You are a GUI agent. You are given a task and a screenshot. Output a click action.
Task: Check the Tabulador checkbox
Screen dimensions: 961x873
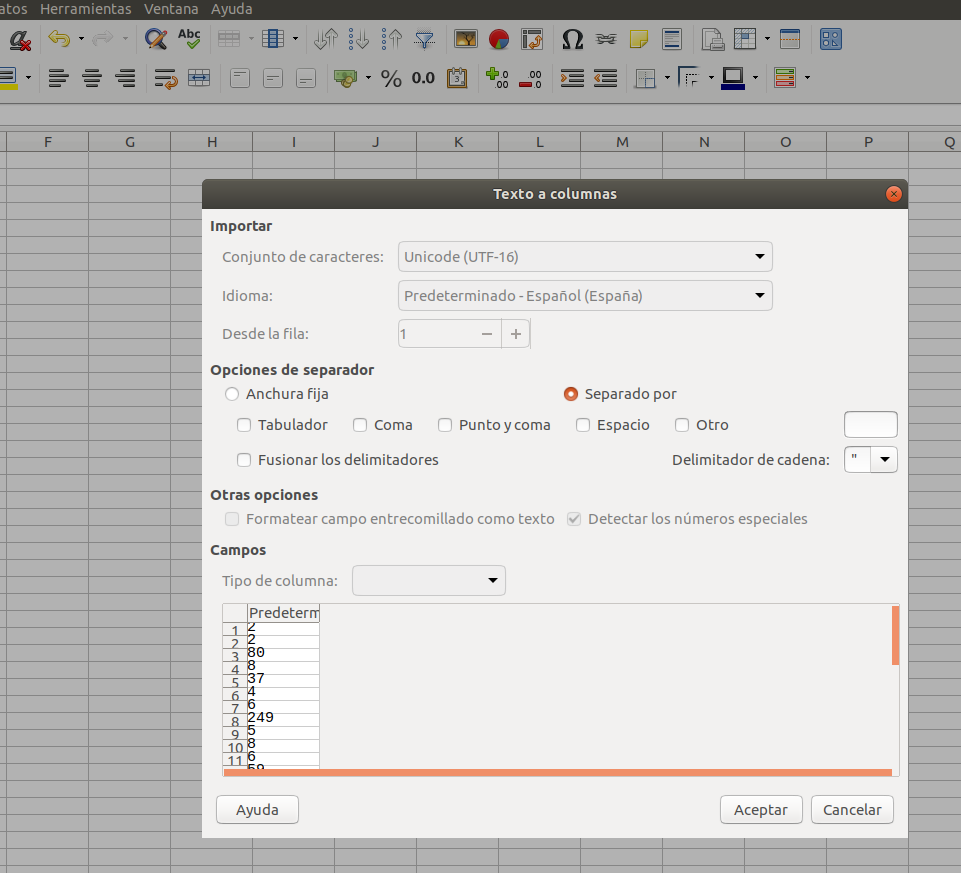click(244, 425)
